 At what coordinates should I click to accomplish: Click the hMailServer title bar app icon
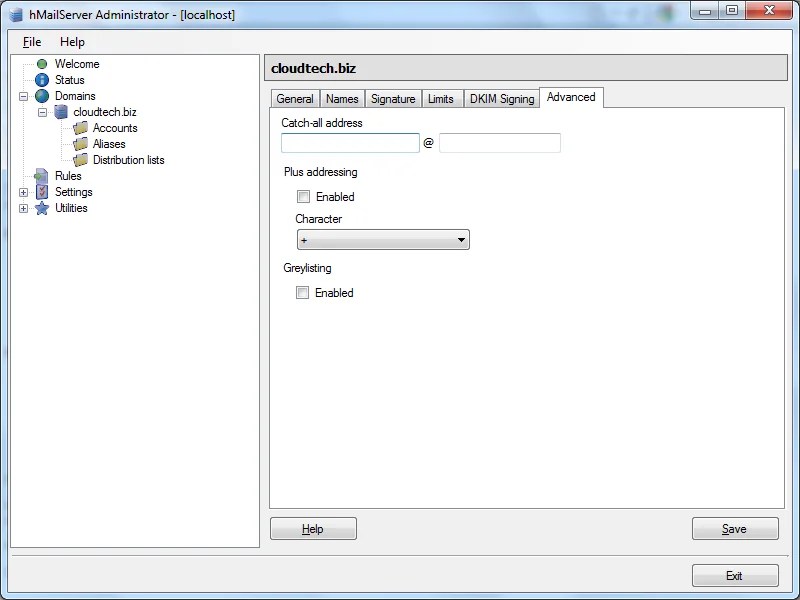pyautogui.click(x=16, y=14)
